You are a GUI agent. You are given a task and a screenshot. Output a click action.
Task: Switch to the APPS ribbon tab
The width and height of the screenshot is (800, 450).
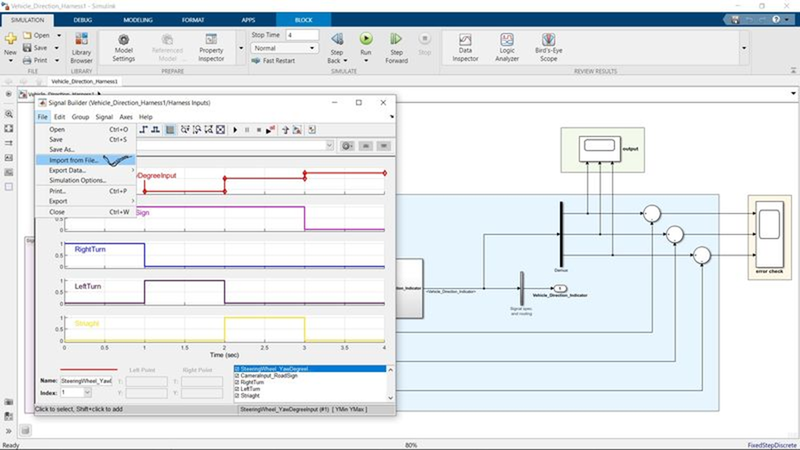248,20
